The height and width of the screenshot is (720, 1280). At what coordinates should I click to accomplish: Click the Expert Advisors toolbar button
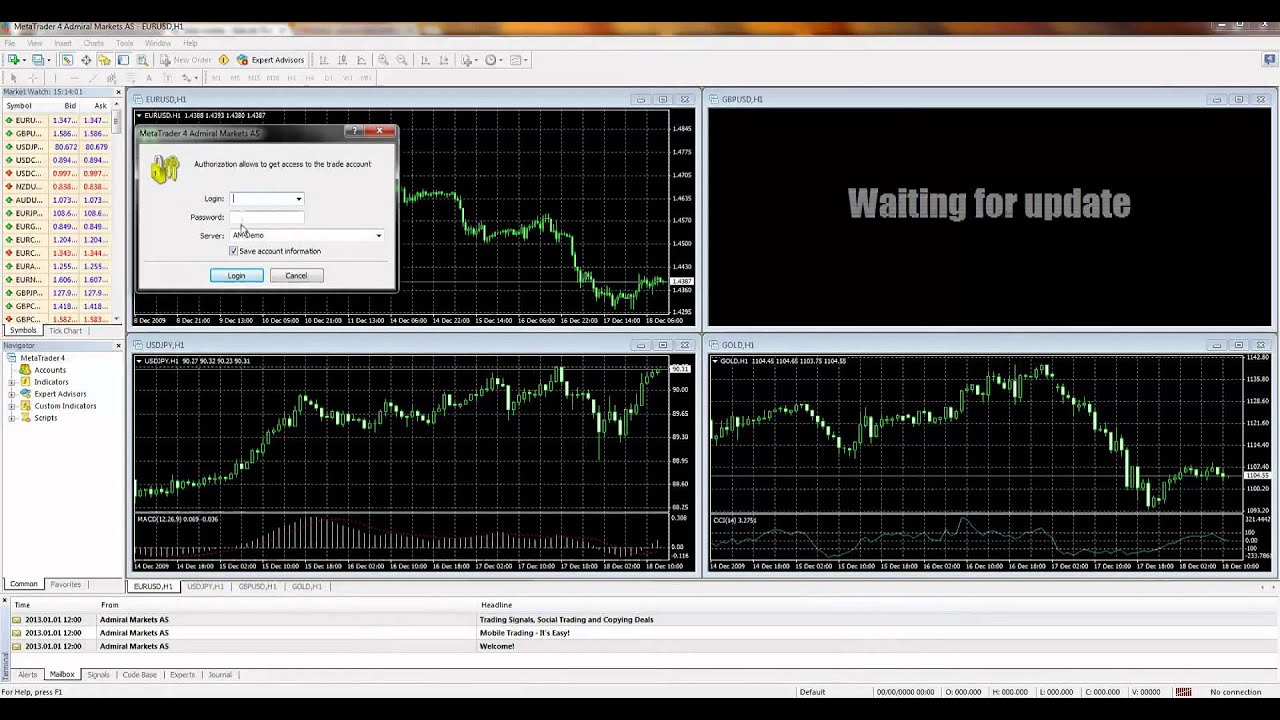coord(270,60)
